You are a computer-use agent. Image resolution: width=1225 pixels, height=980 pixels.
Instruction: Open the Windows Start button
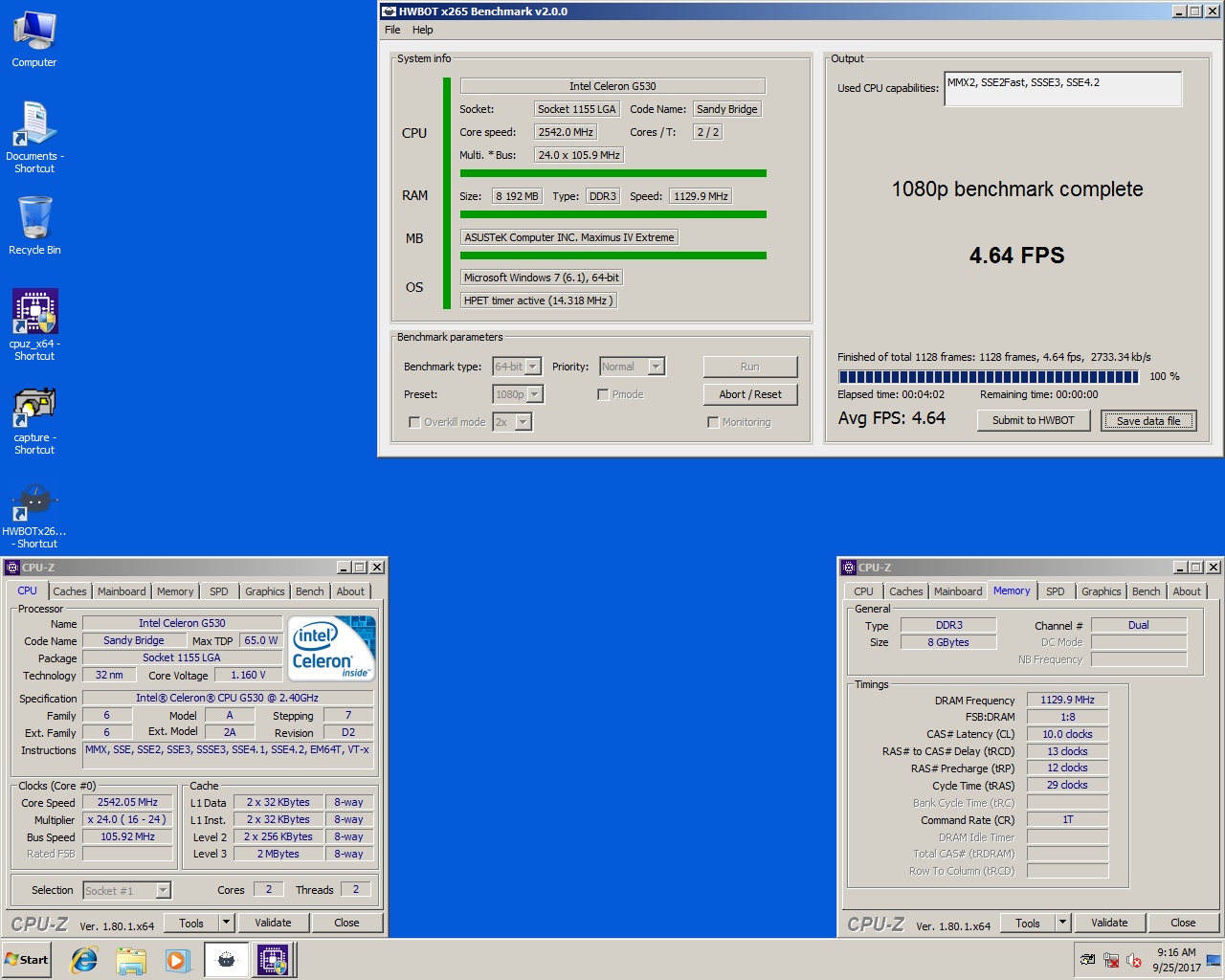pos(27,960)
